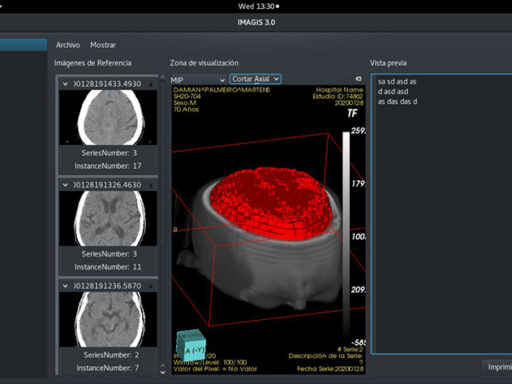
Task: Click the patient name DAMIAN^PALMEIRO^MARTENS
Action: click(x=222, y=90)
